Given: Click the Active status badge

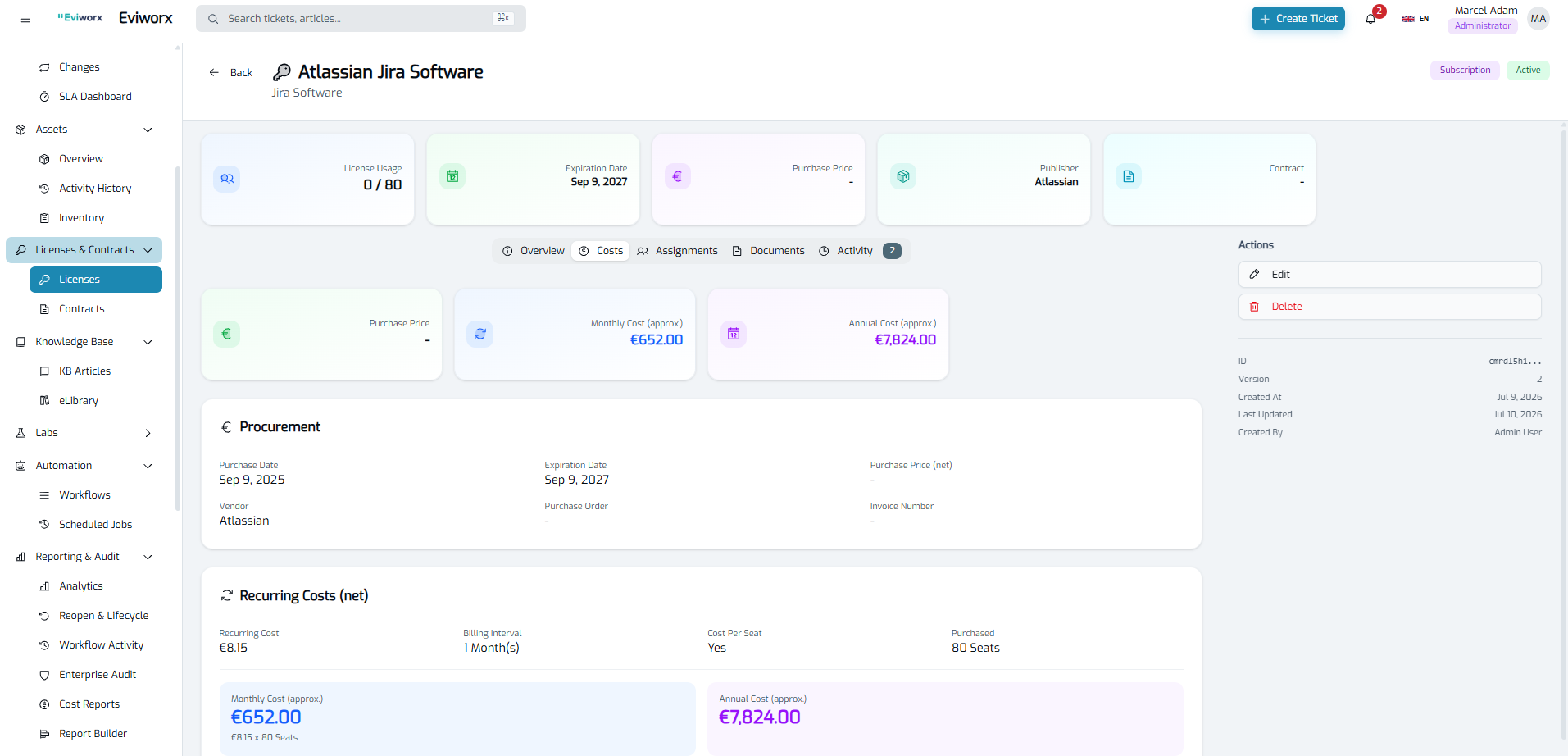Looking at the screenshot, I should pos(1528,71).
